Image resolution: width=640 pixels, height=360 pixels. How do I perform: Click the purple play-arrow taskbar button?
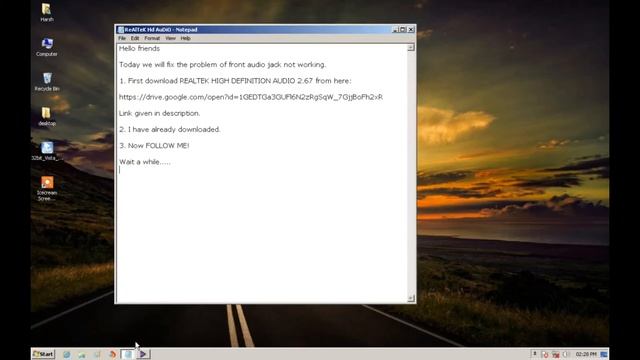pyautogui.click(x=143, y=354)
